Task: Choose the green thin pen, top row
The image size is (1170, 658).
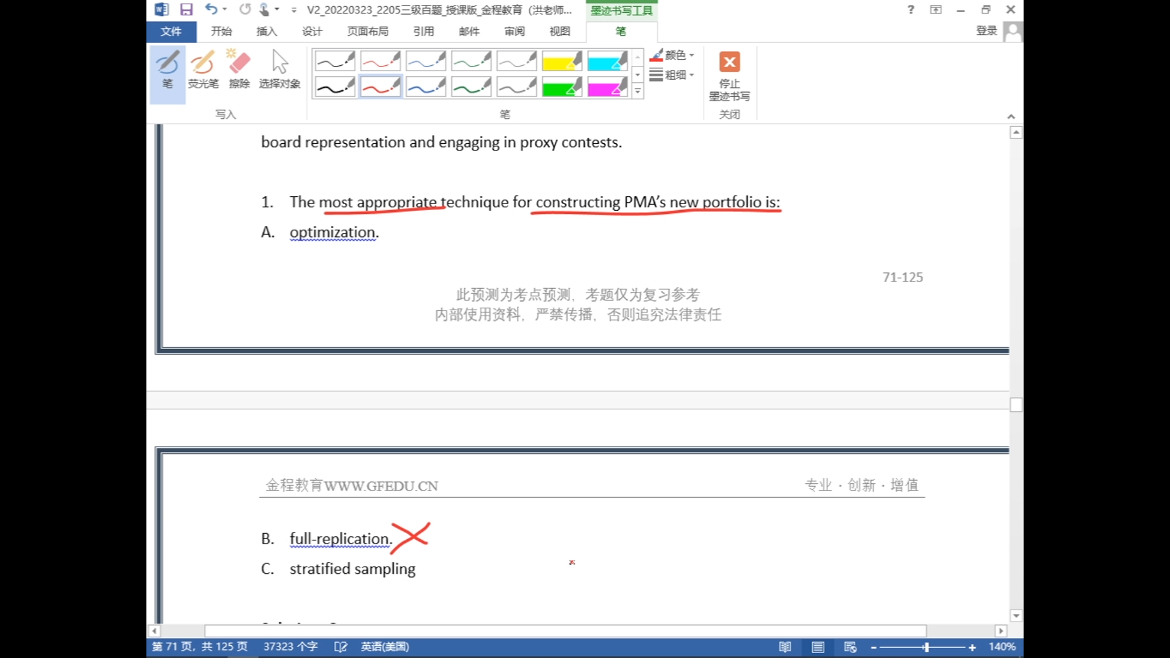Action: [x=472, y=60]
